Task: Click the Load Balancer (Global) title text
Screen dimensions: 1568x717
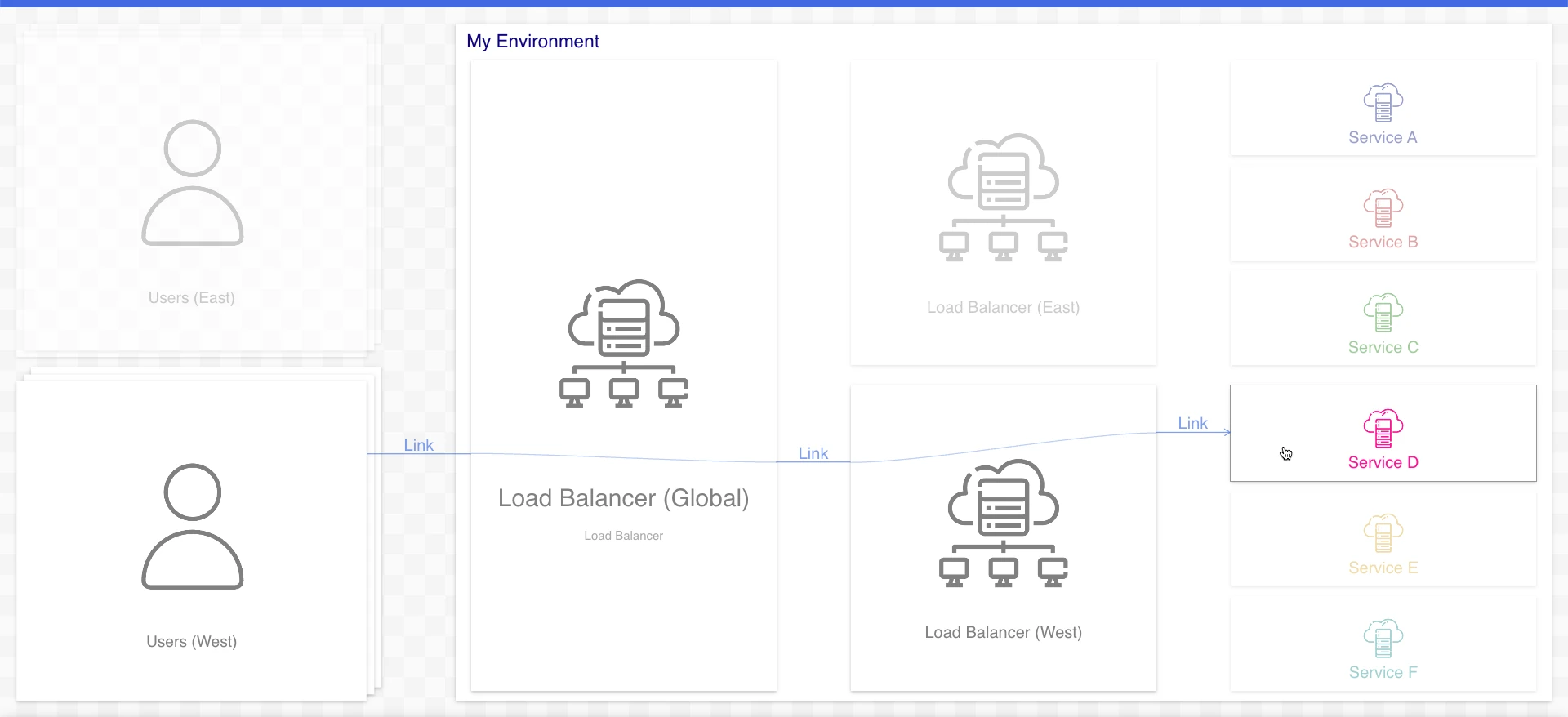Action: pyautogui.click(x=623, y=498)
